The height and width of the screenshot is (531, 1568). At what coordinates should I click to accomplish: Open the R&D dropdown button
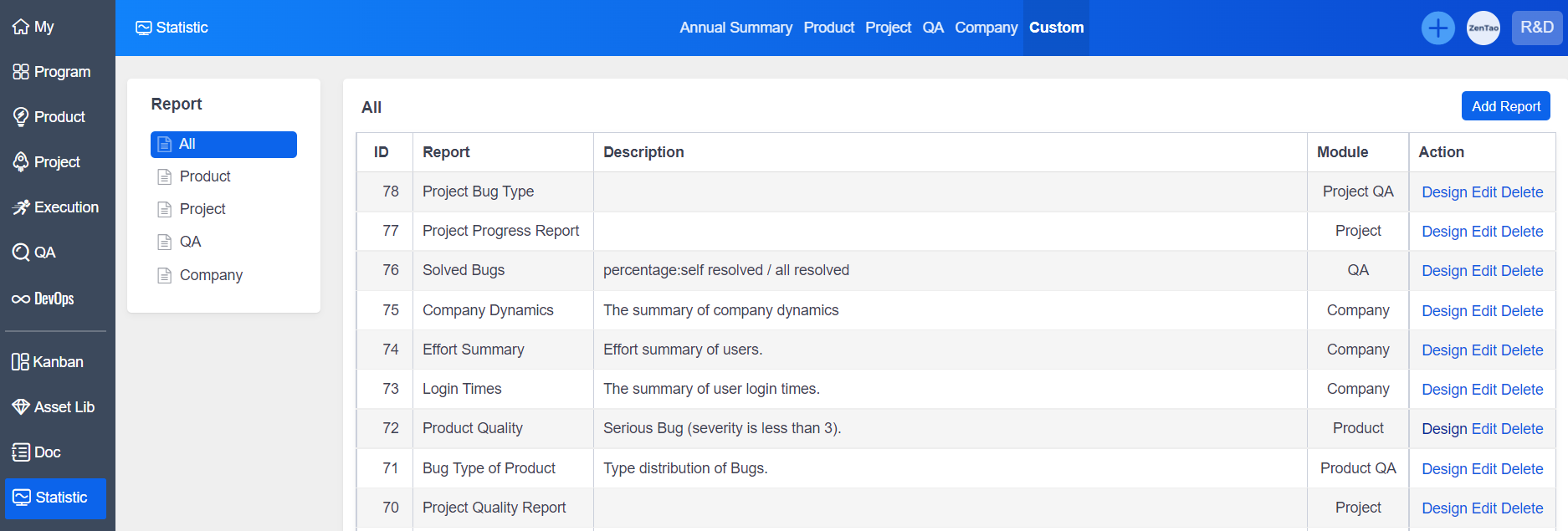[x=1536, y=28]
